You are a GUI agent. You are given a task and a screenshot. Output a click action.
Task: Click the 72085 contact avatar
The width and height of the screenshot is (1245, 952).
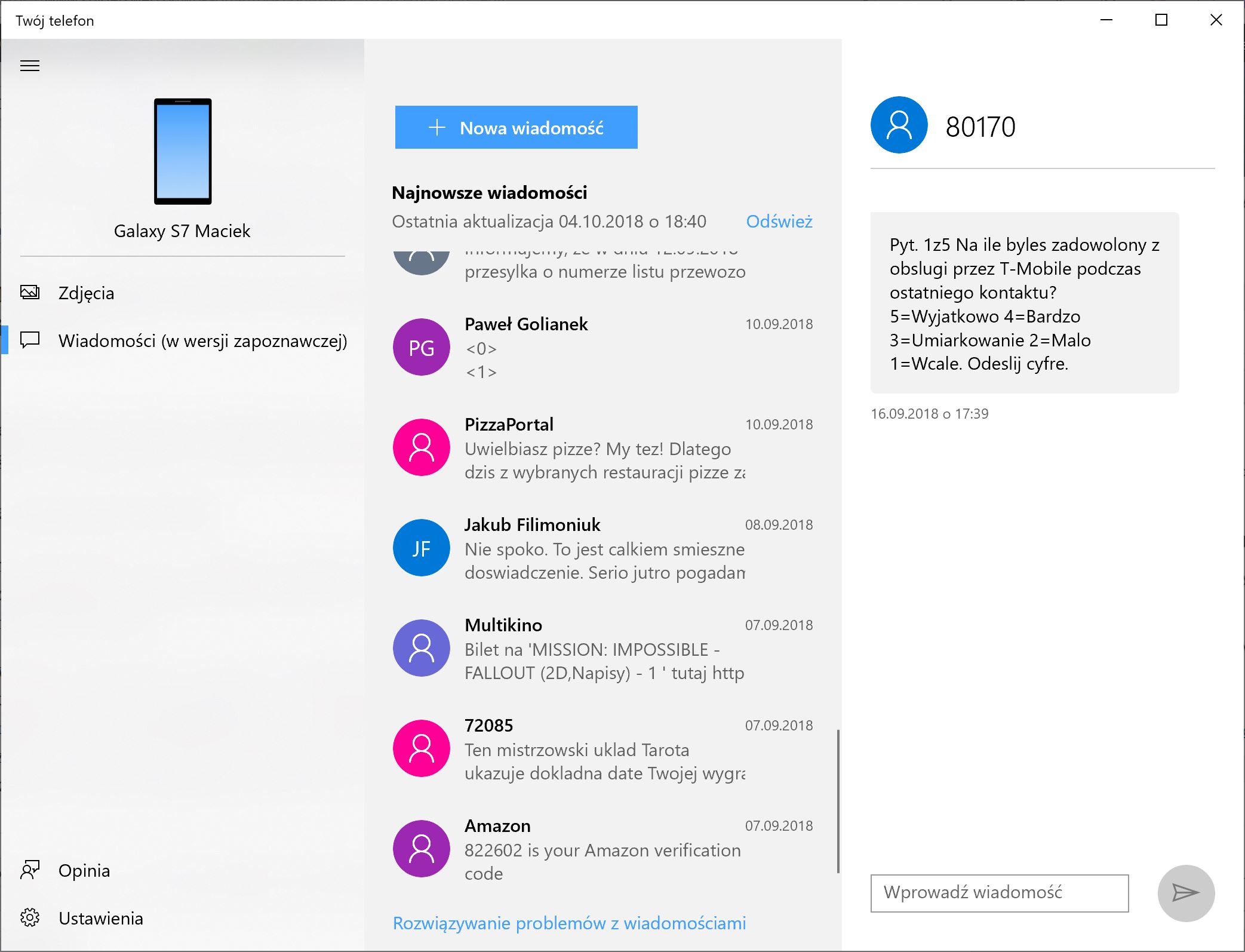pyautogui.click(x=422, y=748)
